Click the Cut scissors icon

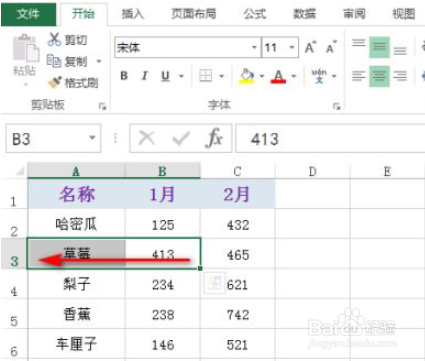[54, 39]
